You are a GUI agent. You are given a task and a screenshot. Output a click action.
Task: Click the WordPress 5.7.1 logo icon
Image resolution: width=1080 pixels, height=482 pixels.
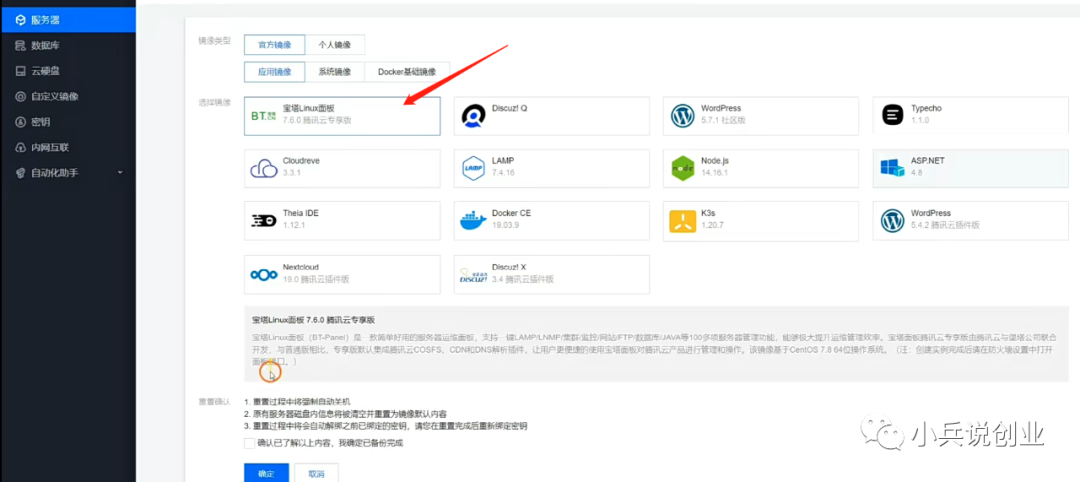[x=683, y=116]
